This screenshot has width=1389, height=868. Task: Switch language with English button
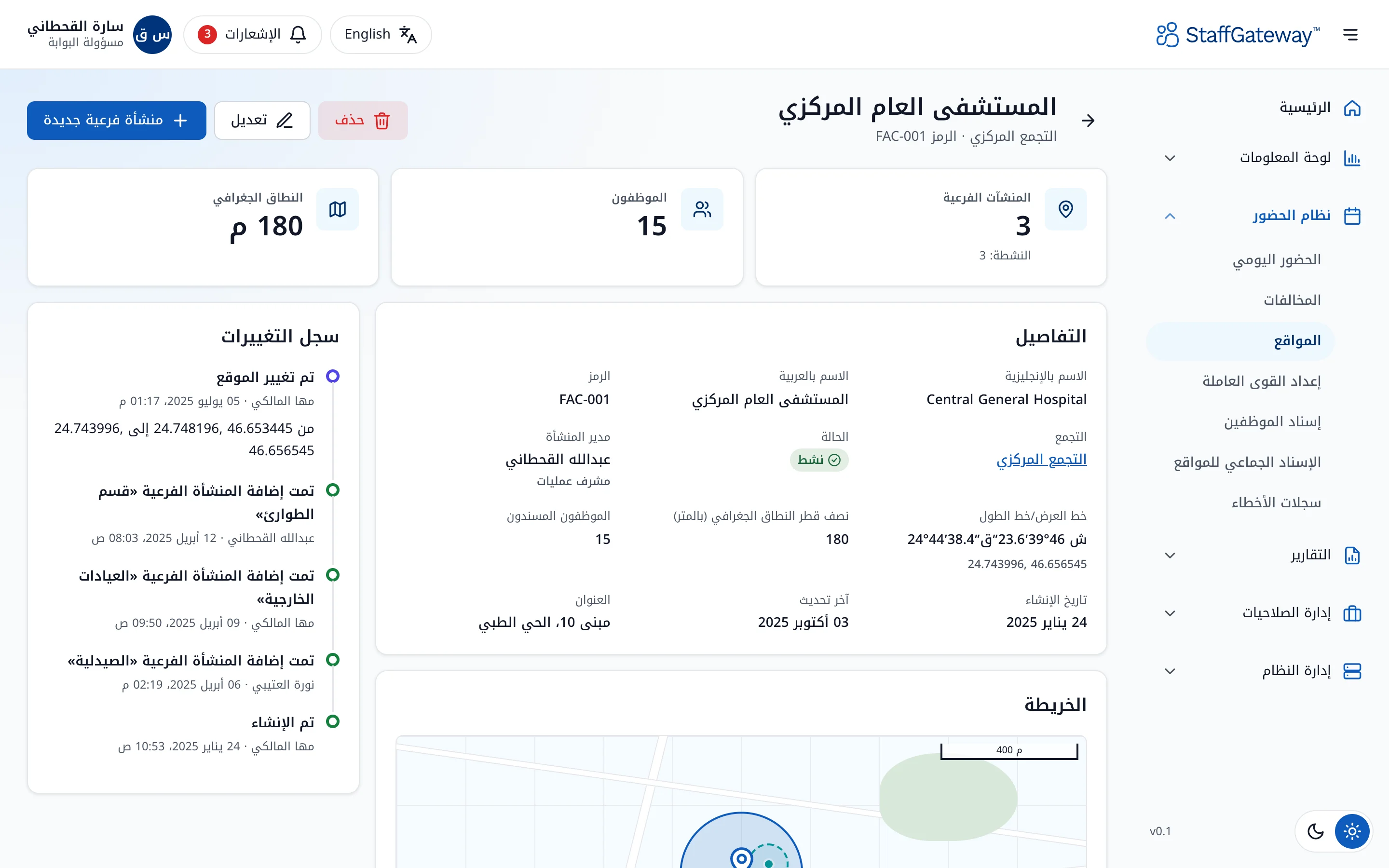pos(381,34)
